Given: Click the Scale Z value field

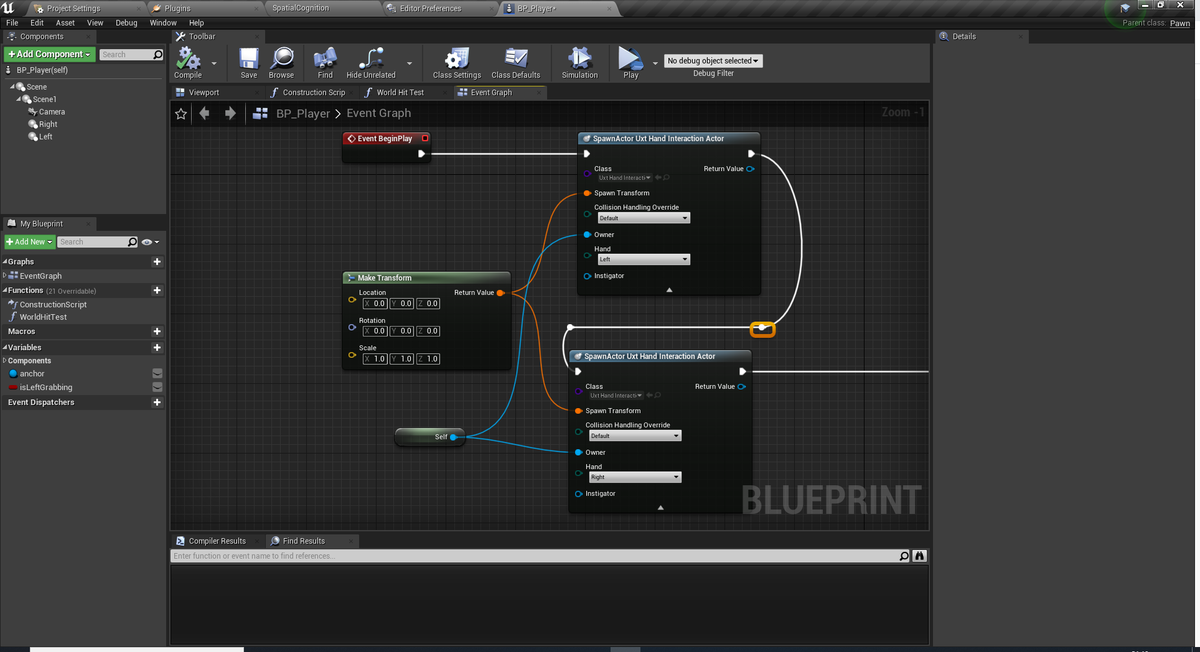Looking at the screenshot, I should (427, 358).
